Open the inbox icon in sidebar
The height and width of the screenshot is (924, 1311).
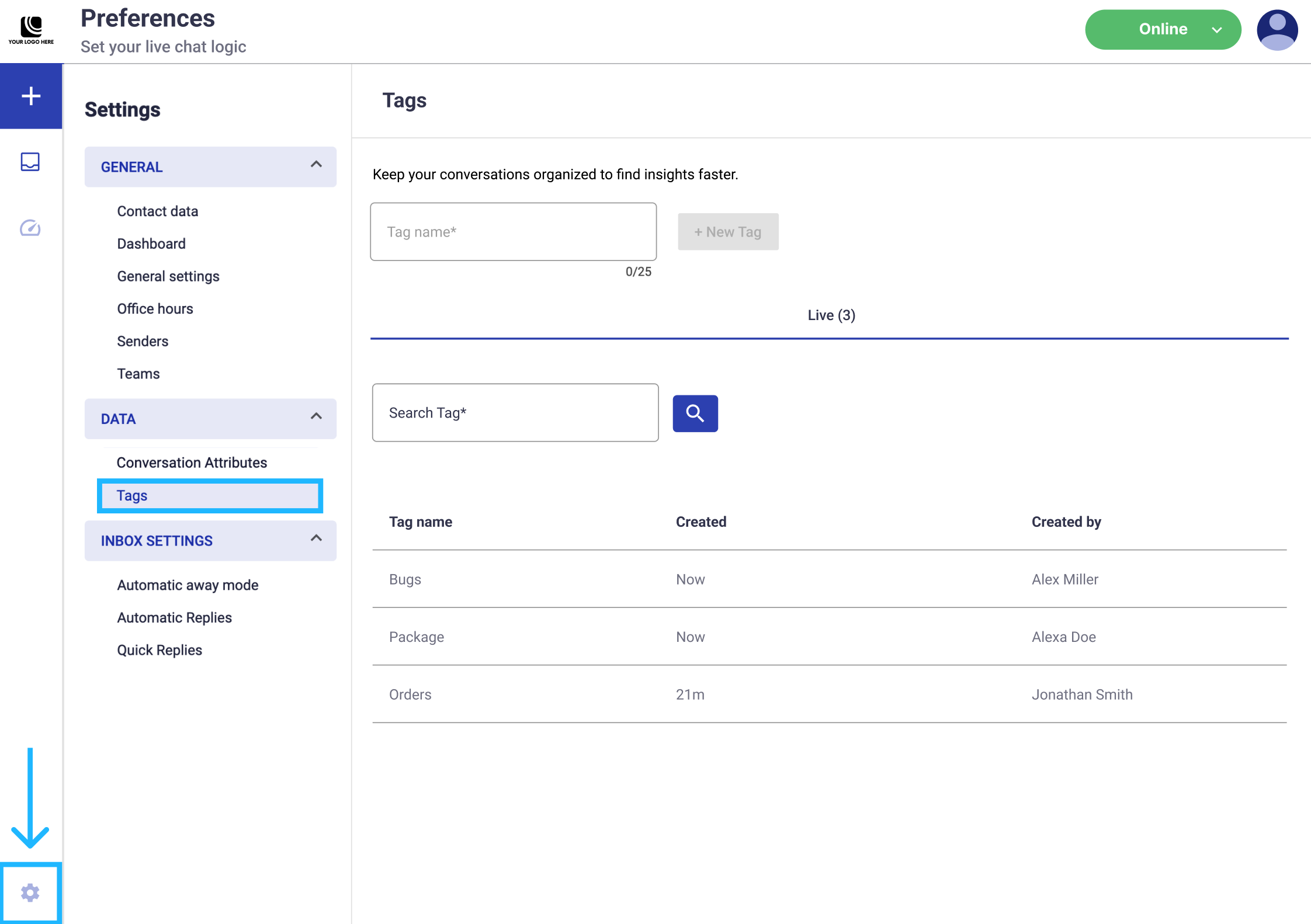pos(30,162)
